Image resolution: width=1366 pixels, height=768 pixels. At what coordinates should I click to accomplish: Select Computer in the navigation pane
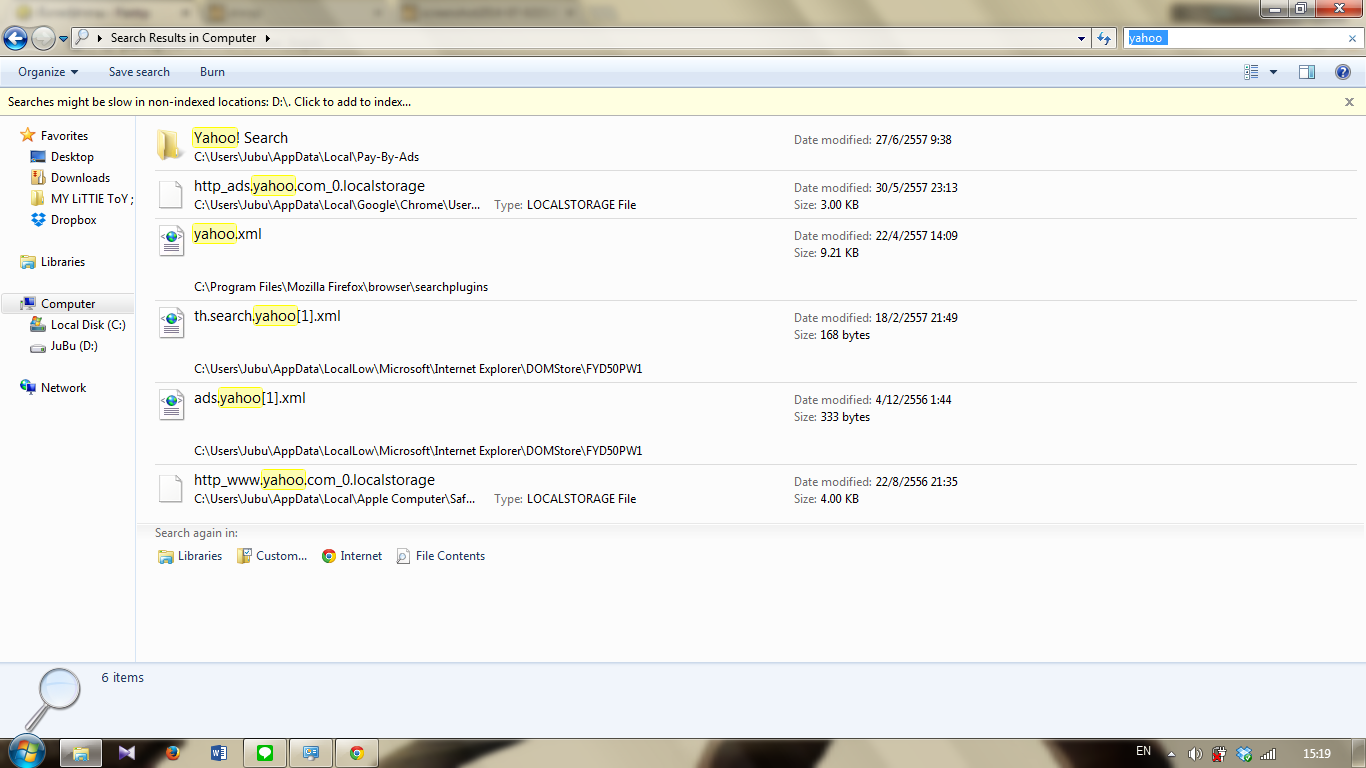(x=68, y=304)
